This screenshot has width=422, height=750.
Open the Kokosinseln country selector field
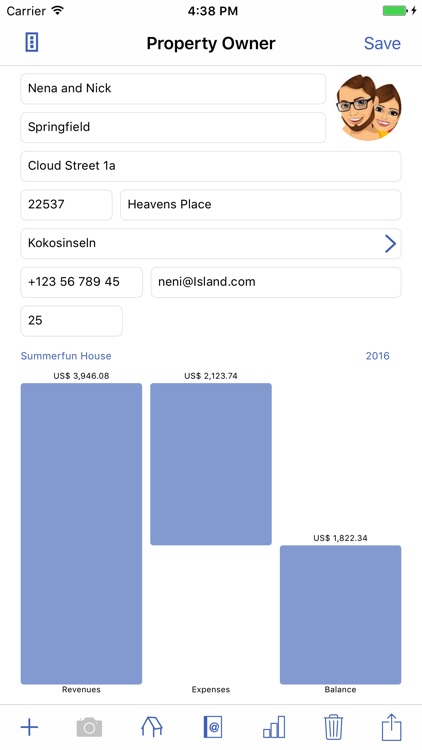[x=211, y=243]
